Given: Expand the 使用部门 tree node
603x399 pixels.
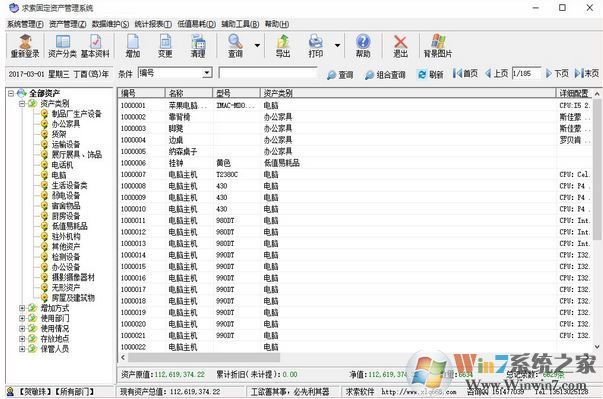Looking at the screenshot, I should 22,318.
